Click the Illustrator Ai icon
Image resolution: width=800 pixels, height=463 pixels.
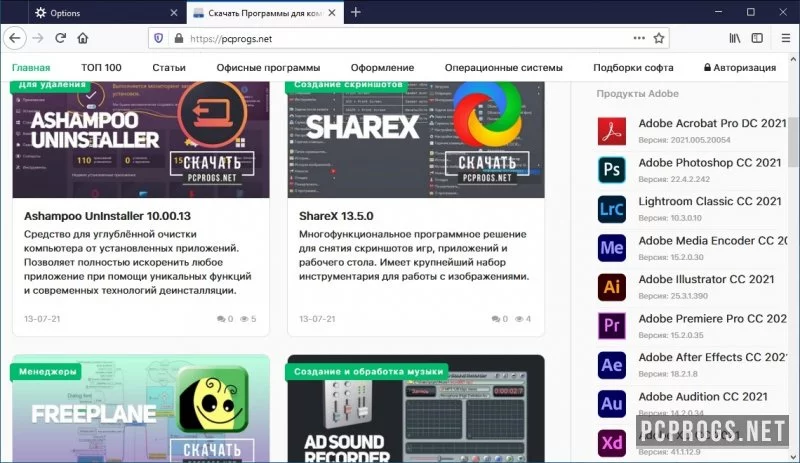612,287
